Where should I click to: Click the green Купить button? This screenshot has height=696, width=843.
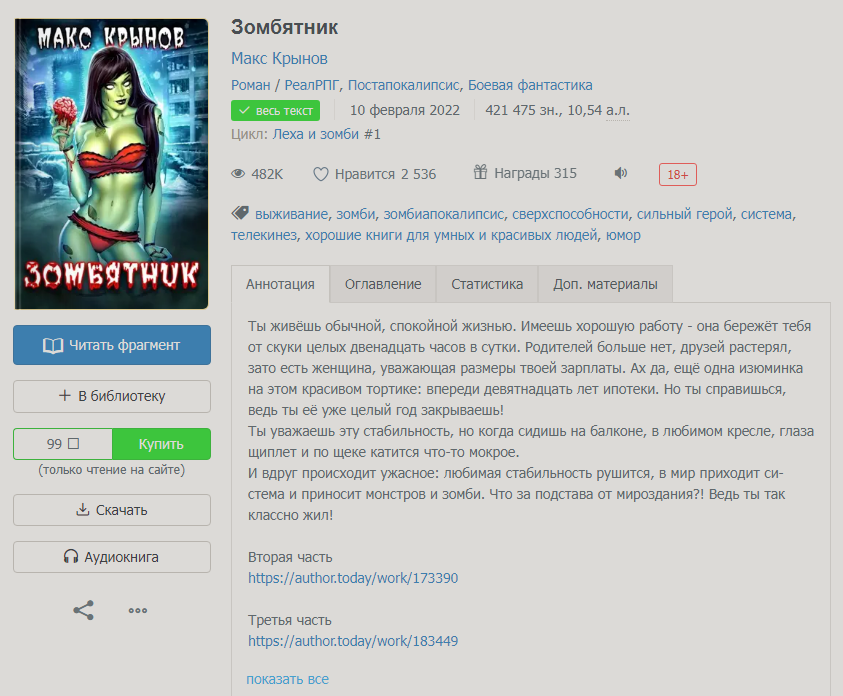point(161,444)
